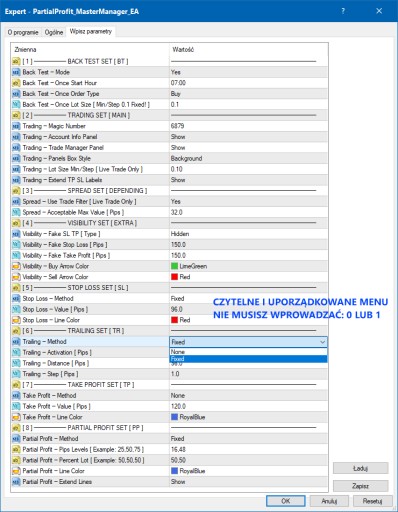398x512 pixels.
Task: Open the Trailing – Method dropdown arrow
Action: [322, 342]
